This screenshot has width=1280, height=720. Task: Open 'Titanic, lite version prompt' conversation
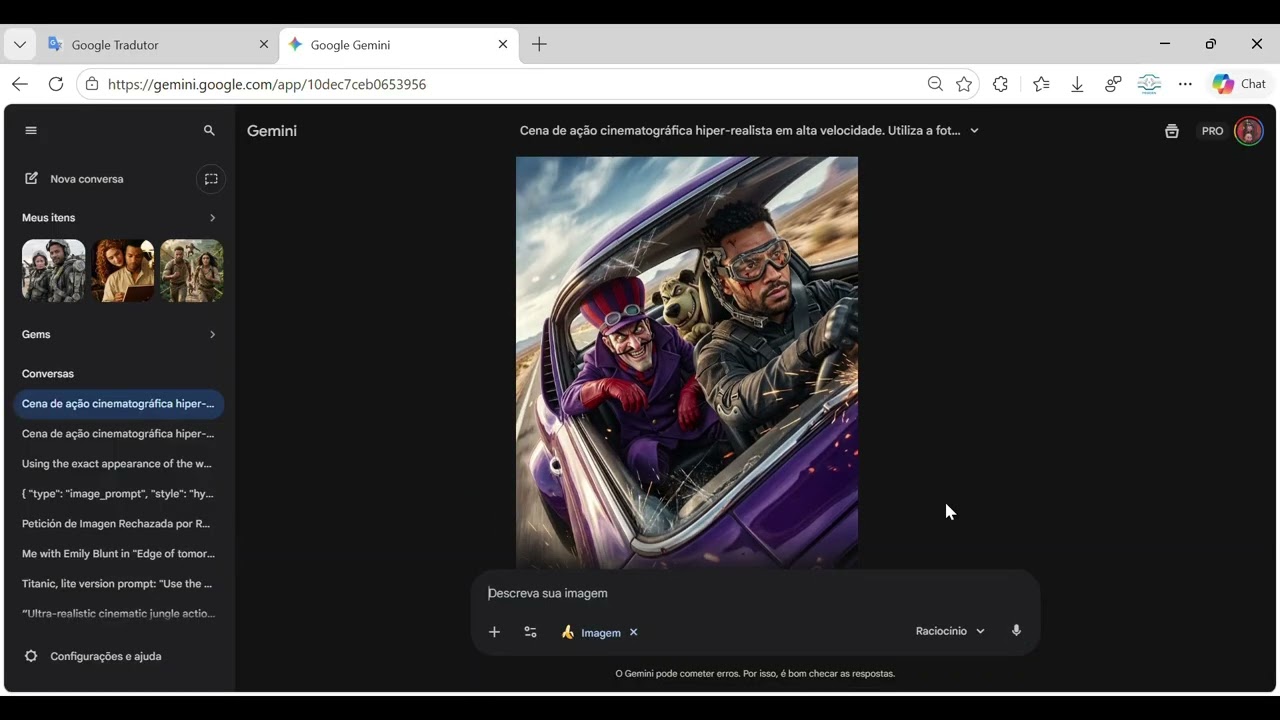click(x=118, y=584)
